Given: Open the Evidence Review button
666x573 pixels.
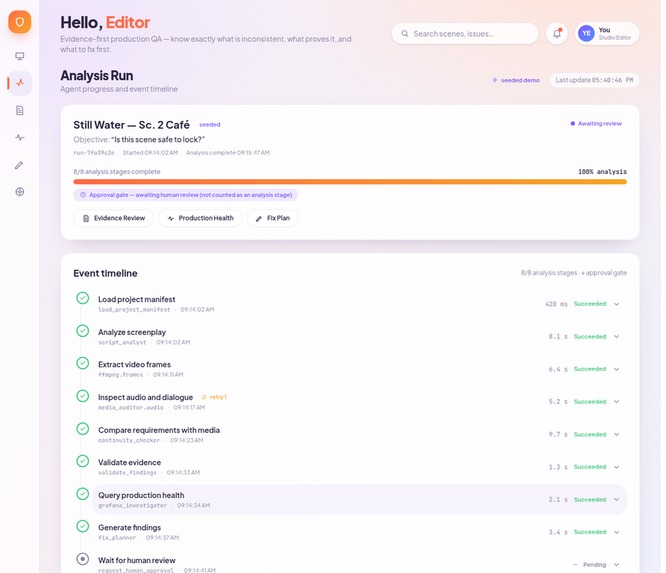Looking at the screenshot, I should [113, 218].
